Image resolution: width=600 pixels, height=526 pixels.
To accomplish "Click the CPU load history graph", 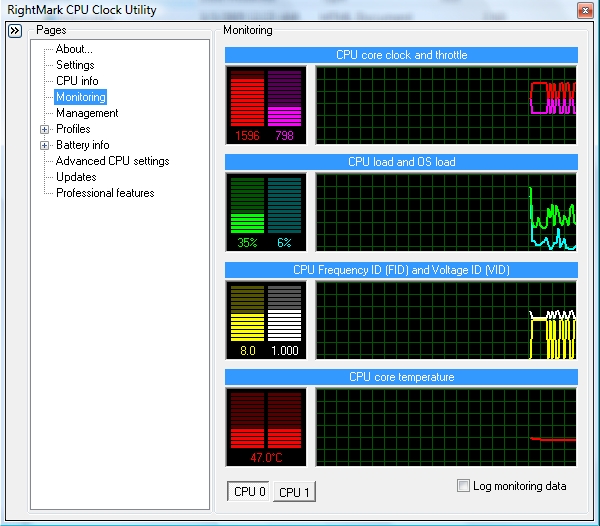I will tap(446, 212).
